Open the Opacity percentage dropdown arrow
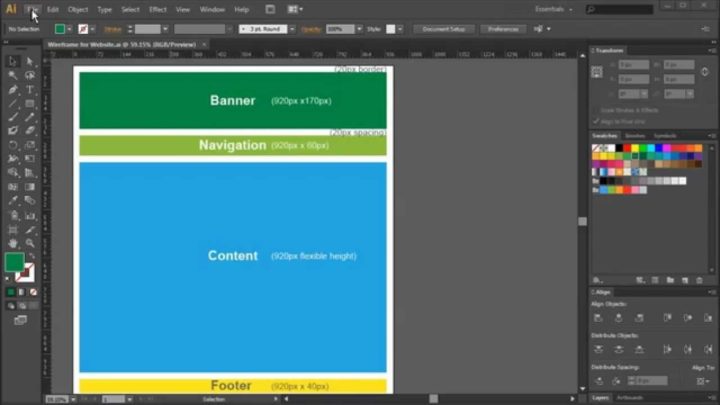720x405 pixels. pos(359,29)
